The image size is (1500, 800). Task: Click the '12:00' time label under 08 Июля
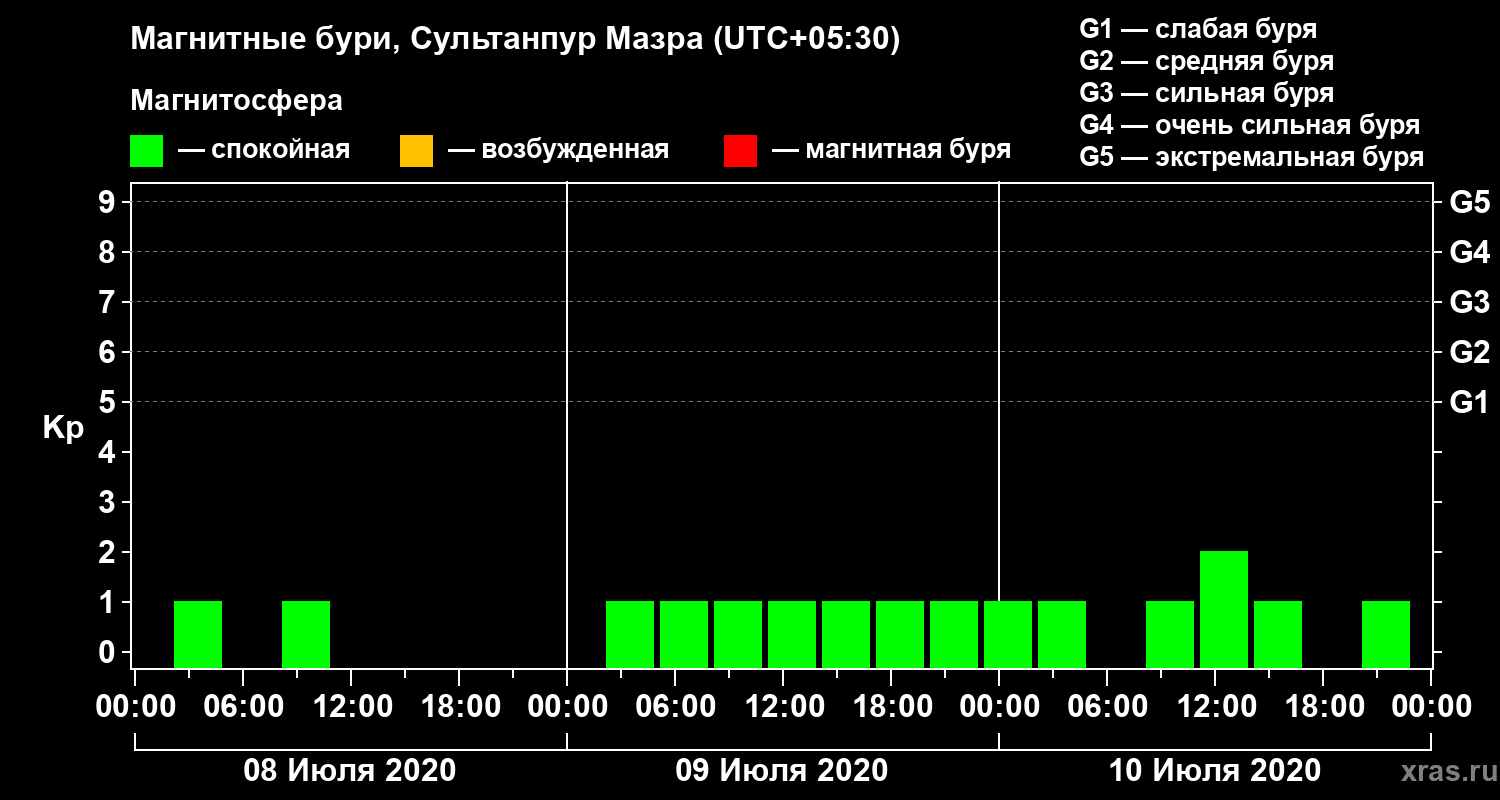[351, 707]
